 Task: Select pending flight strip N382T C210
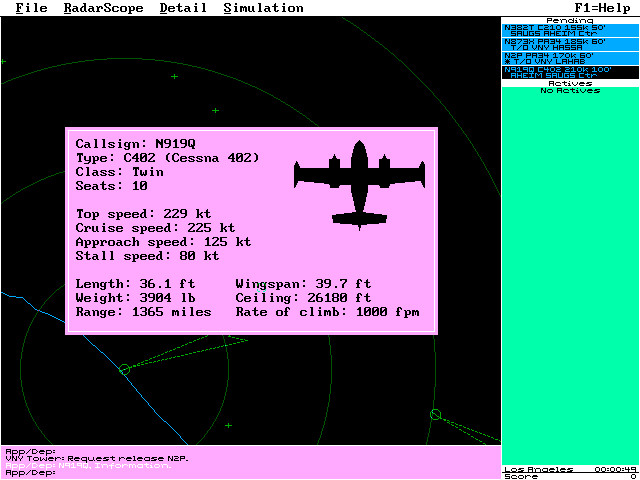coord(571,31)
